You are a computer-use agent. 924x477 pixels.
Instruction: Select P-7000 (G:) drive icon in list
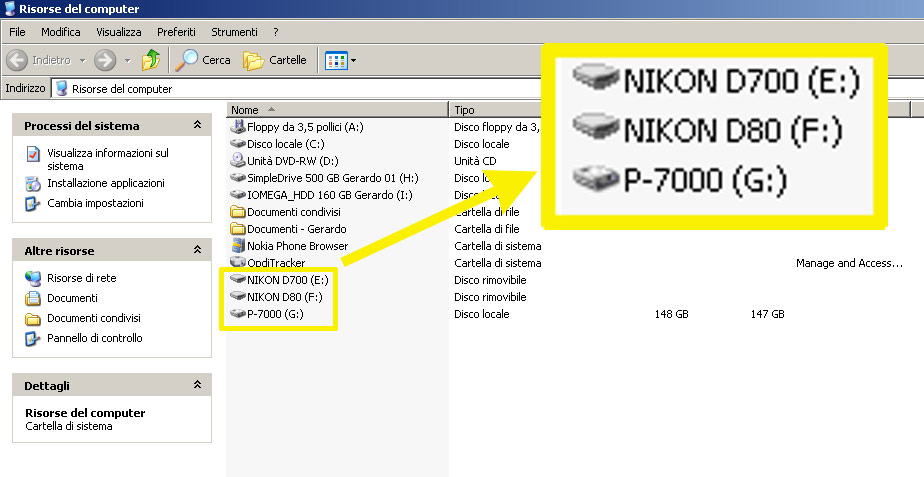click(237, 314)
